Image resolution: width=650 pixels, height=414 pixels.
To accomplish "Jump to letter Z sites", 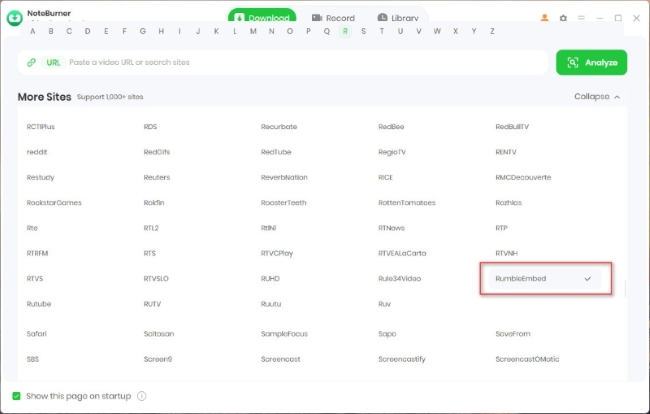I will [x=492, y=31].
